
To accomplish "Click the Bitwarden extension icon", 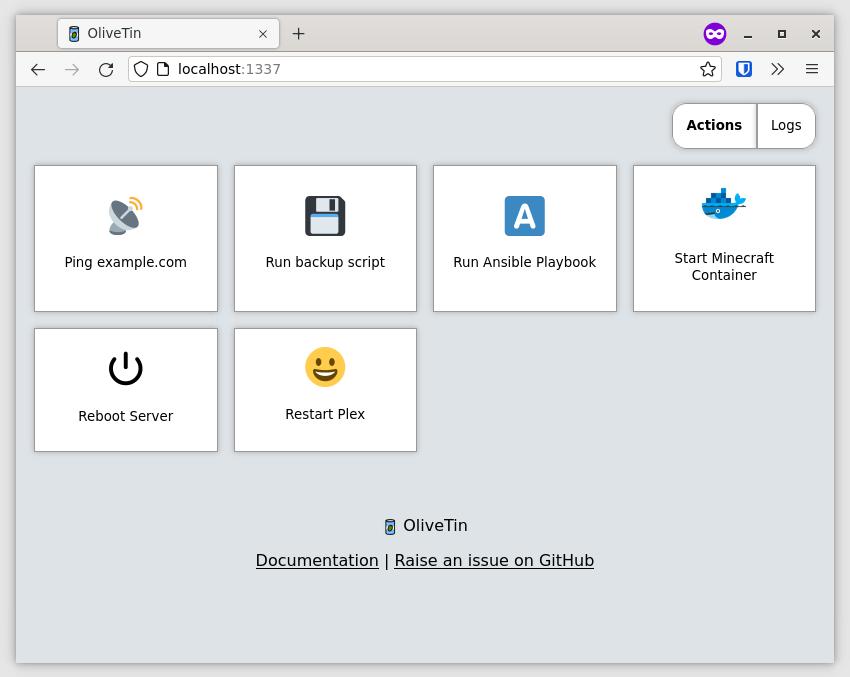I will point(744,69).
